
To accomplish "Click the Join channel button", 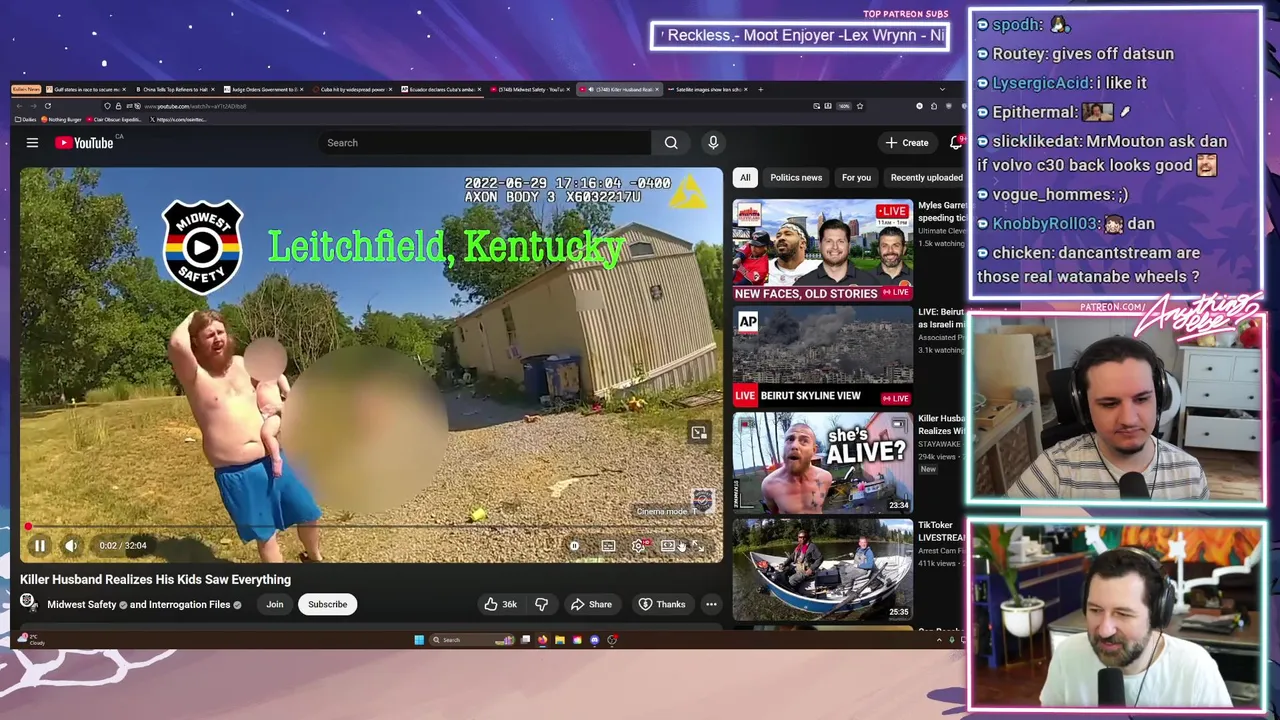I will coord(274,604).
